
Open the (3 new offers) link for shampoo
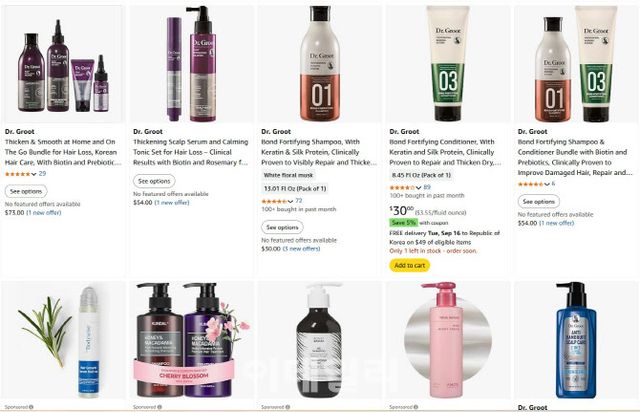[x=302, y=249]
